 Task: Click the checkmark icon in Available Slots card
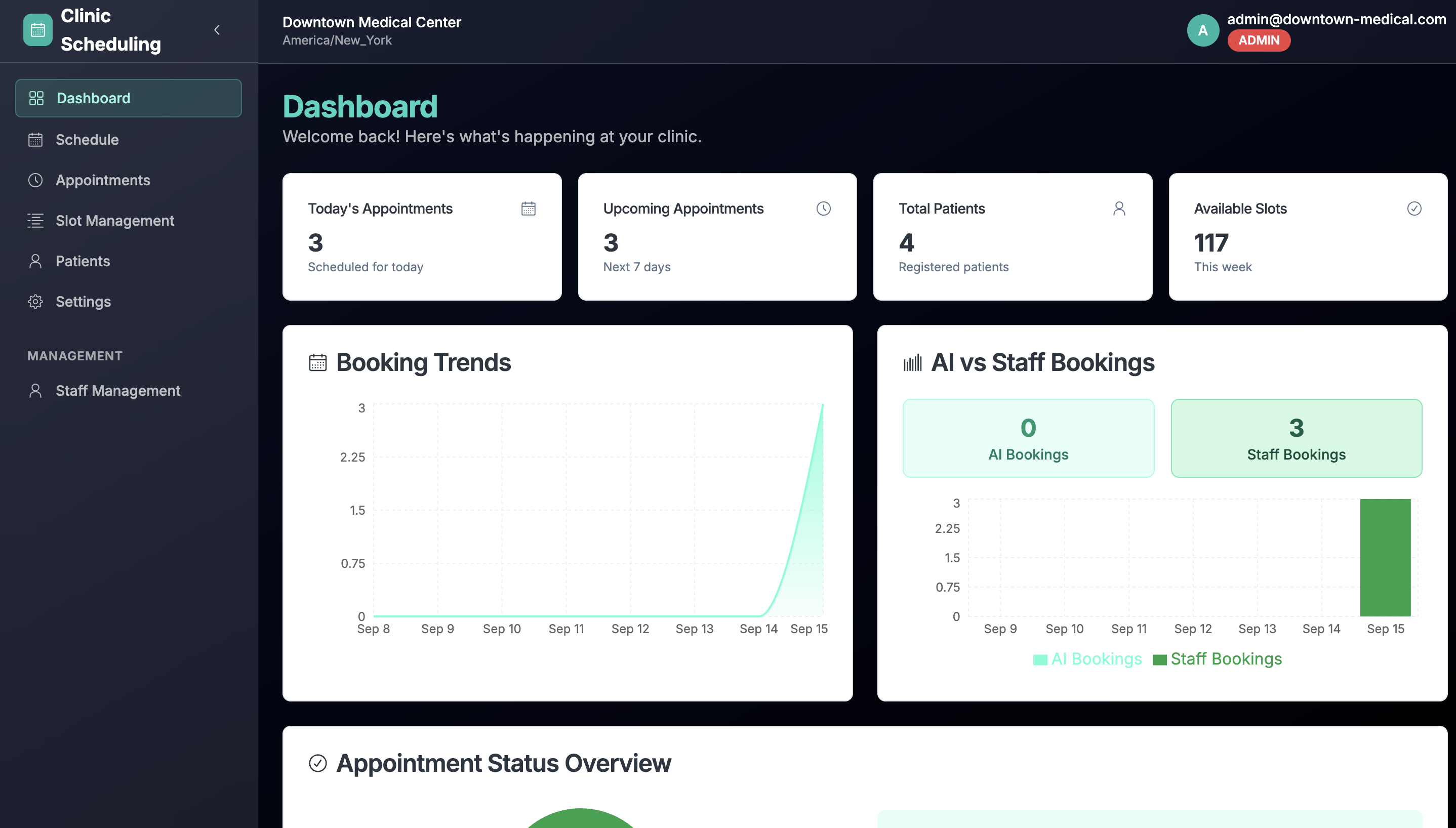[x=1414, y=209]
